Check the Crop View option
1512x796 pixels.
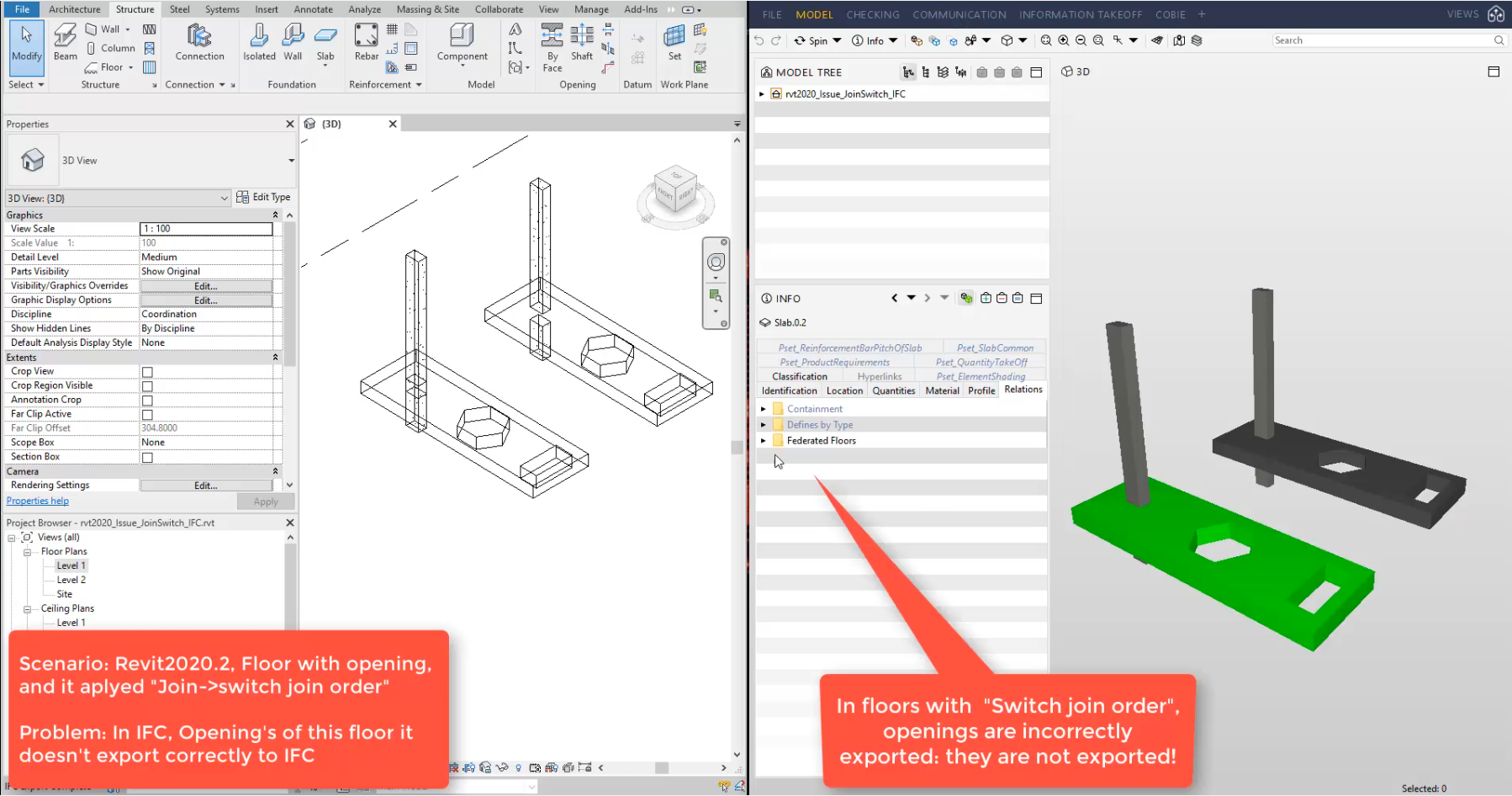coord(147,371)
